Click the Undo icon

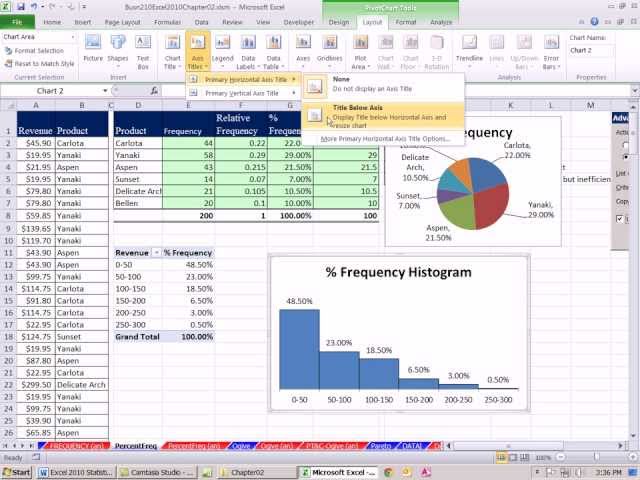pyautogui.click(x=34, y=7)
